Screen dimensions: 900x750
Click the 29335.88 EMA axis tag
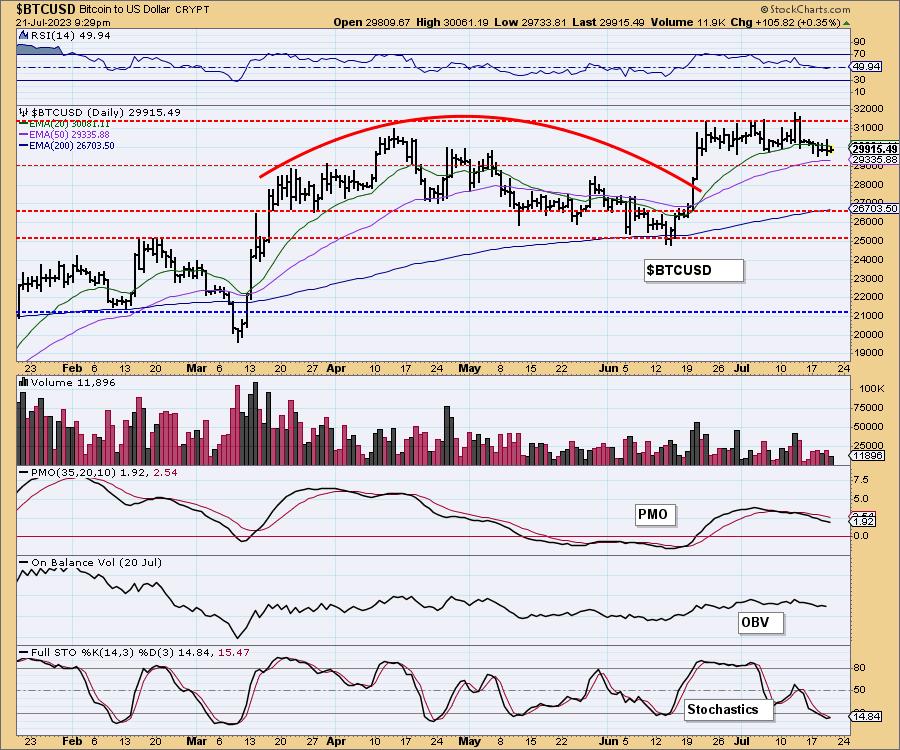[875, 160]
